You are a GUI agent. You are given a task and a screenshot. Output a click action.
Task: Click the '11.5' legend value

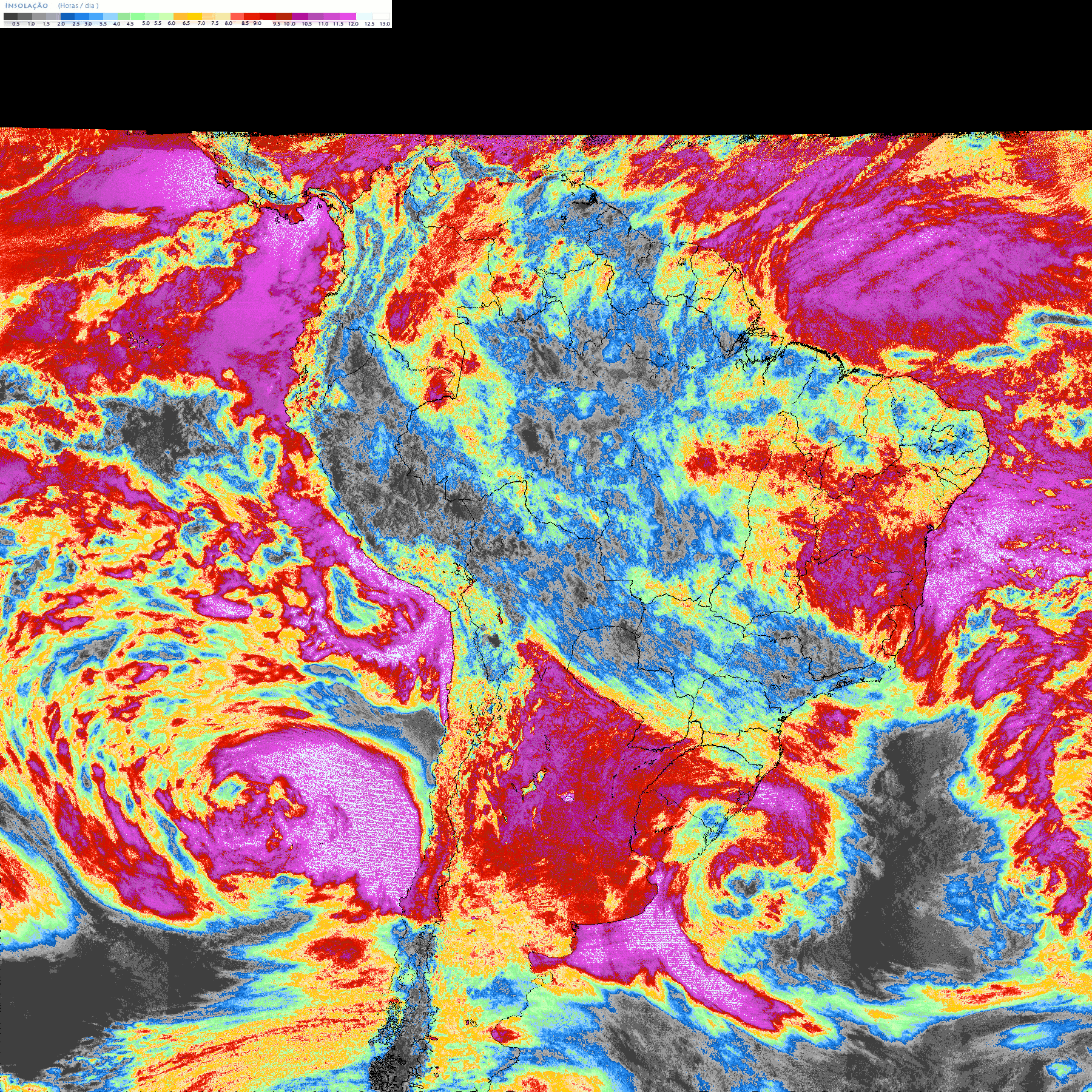tap(338, 24)
